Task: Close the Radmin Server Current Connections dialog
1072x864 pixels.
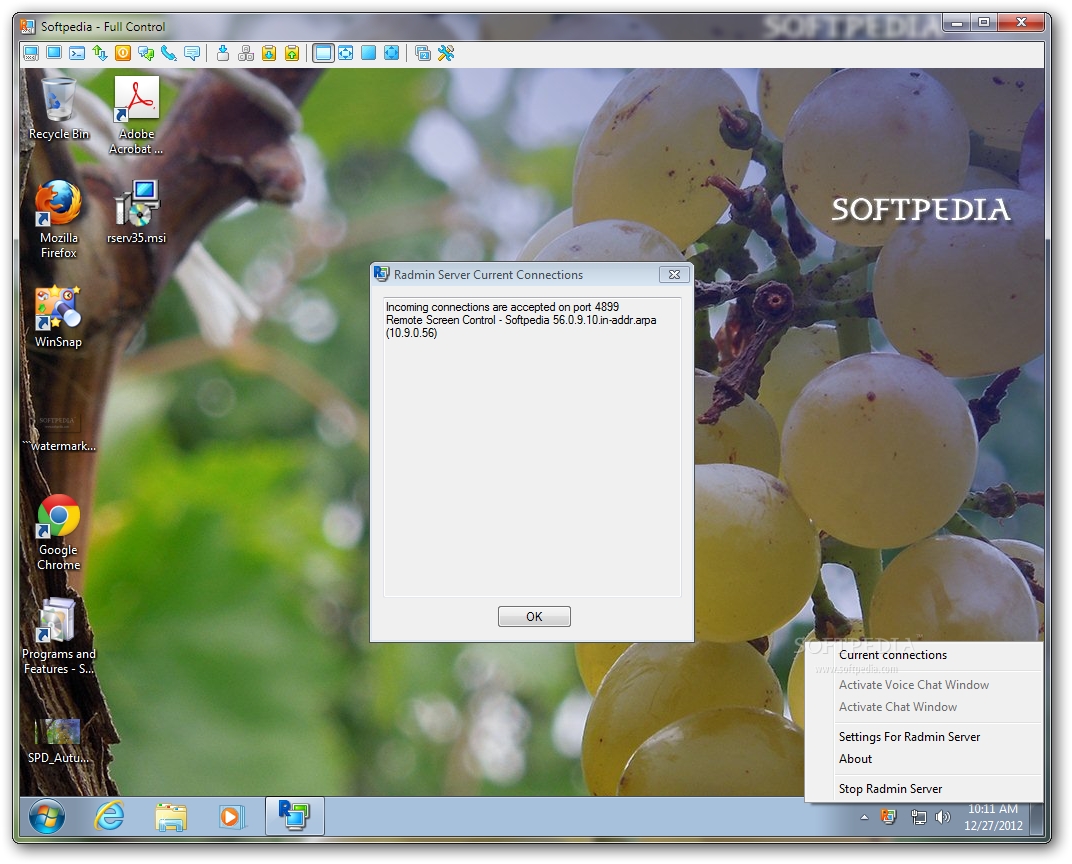Action: tap(674, 275)
